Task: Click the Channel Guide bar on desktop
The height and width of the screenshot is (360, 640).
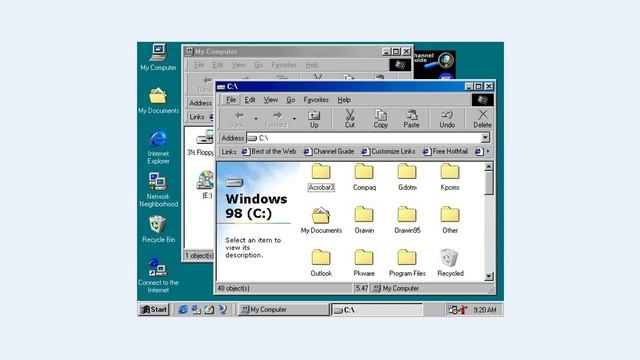Action: pos(434,64)
